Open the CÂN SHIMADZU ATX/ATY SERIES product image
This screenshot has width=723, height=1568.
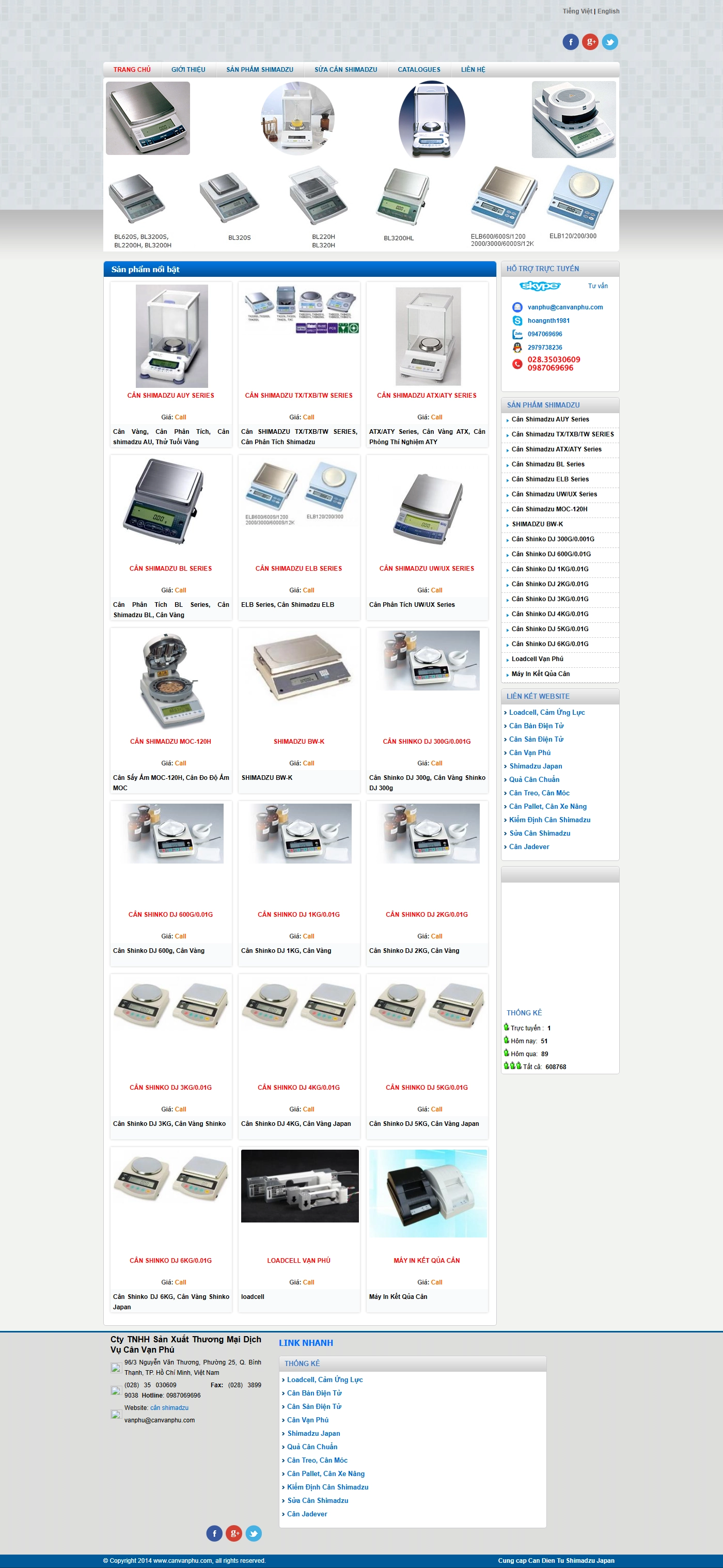point(429,336)
